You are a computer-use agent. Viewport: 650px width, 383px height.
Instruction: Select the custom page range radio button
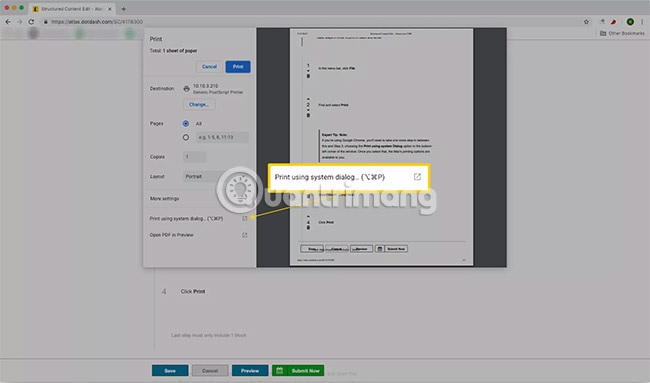tap(186, 137)
